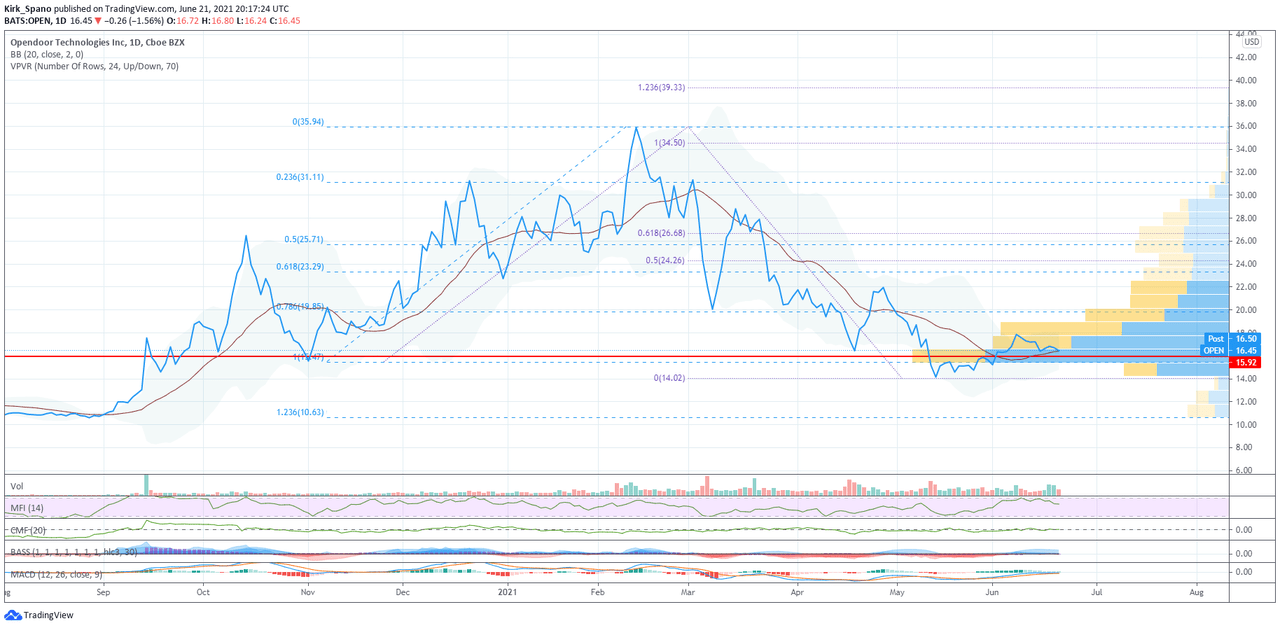
Task: Click the Dec label on the time axis
Action: click(x=401, y=593)
